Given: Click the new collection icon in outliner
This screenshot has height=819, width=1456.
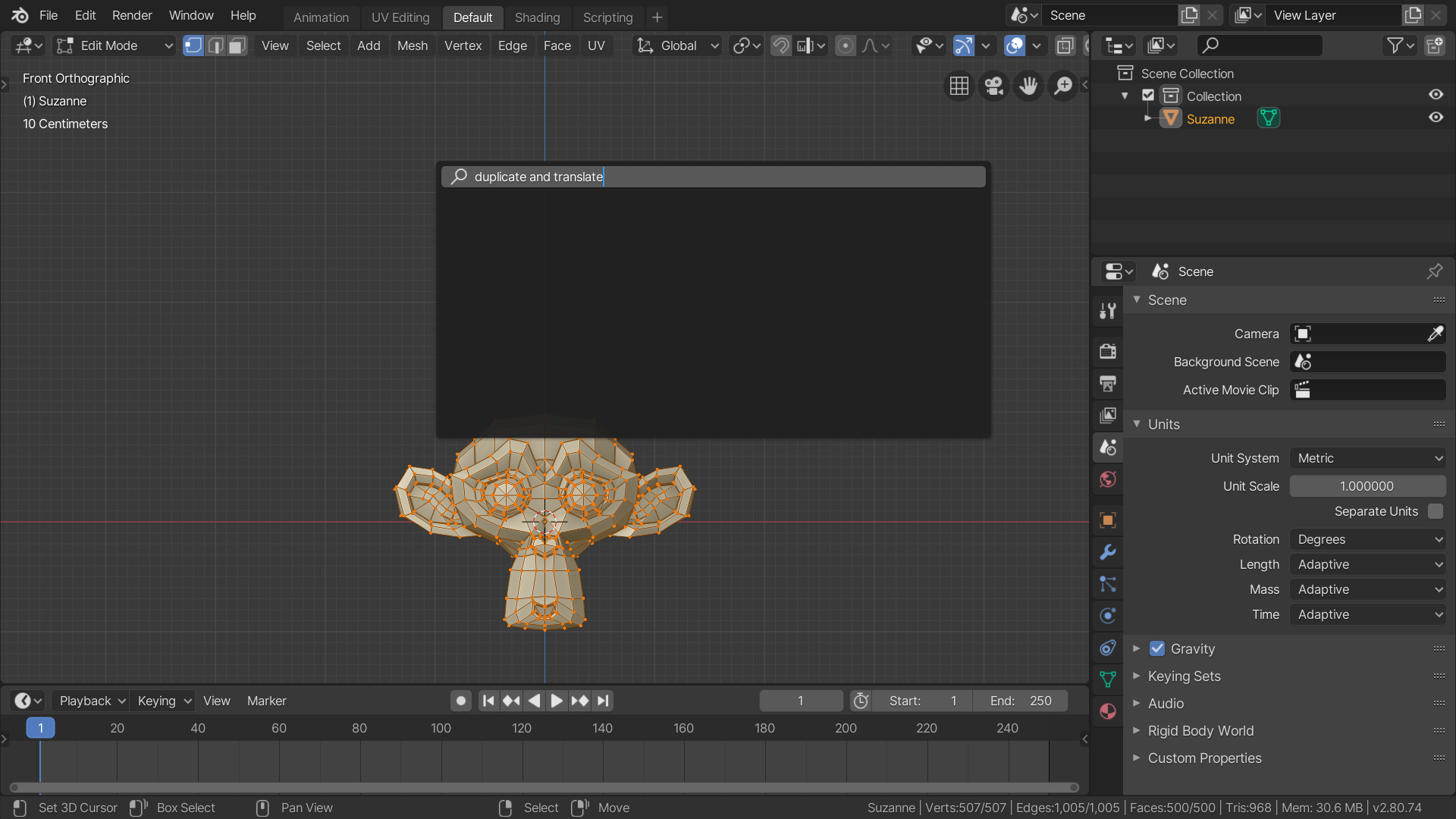Looking at the screenshot, I should 1435,45.
